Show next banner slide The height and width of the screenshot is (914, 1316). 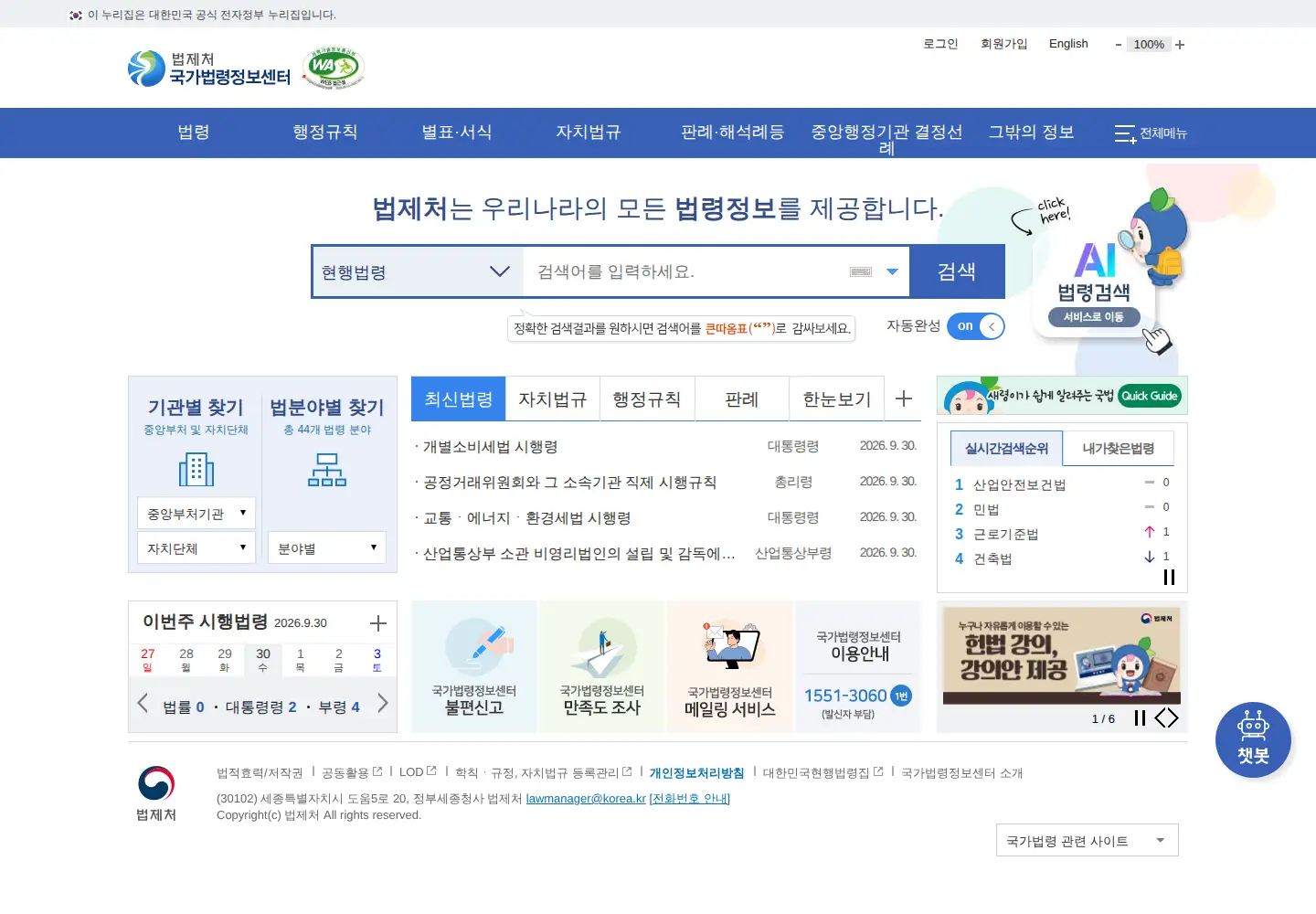click(x=1173, y=718)
